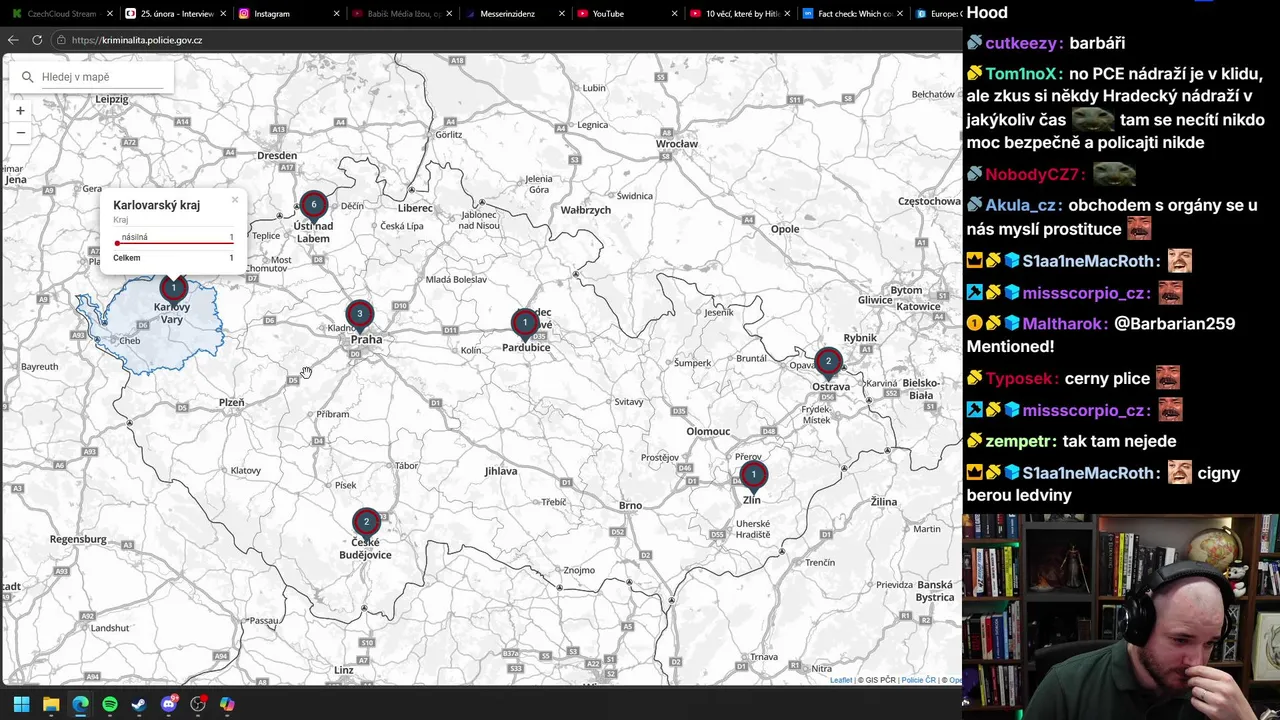Screen dimensions: 1280x720
Task: Click username Akula_cz in chat
Action: [x=1021, y=205]
